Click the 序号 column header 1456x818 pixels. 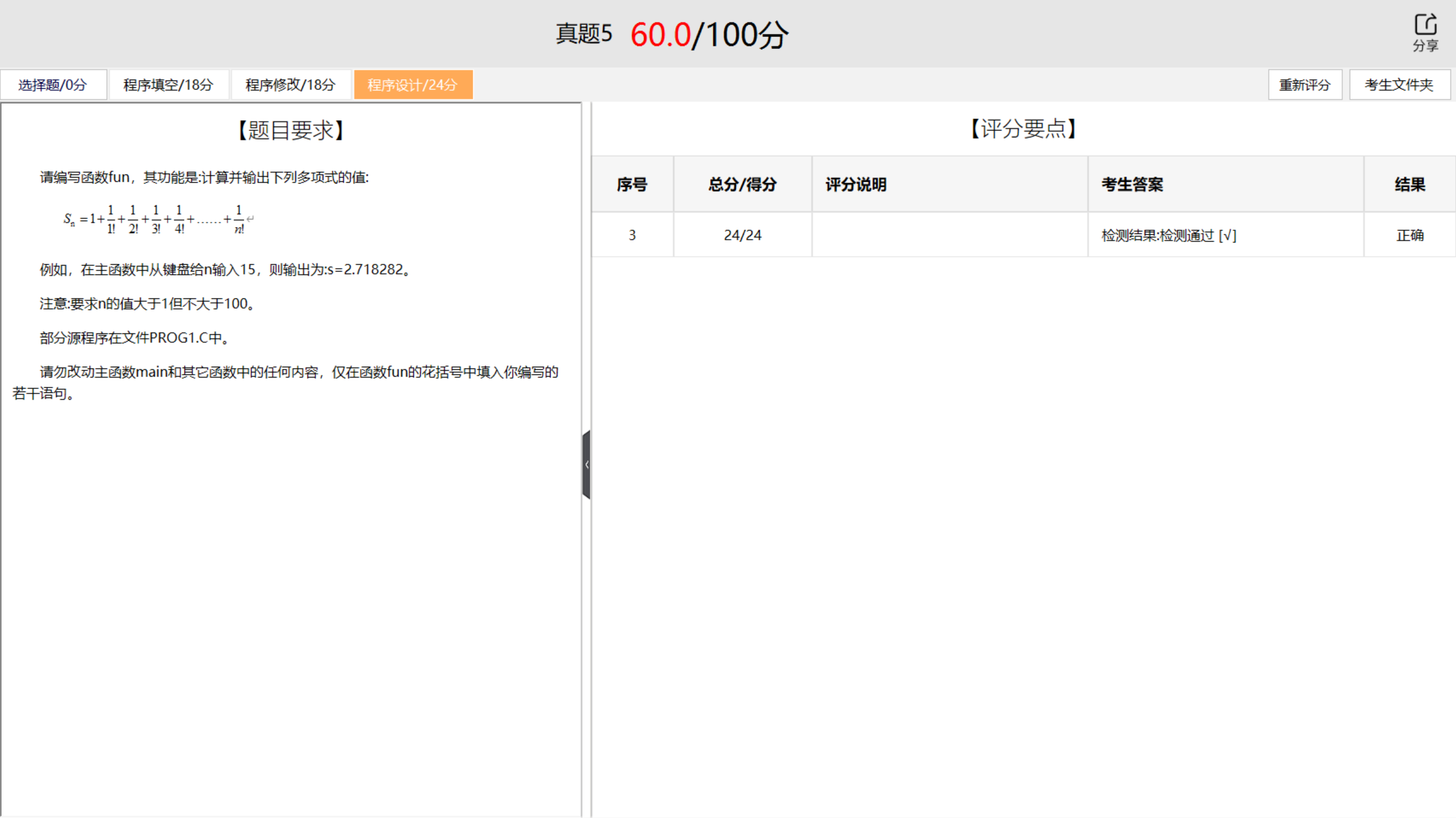[632, 184]
